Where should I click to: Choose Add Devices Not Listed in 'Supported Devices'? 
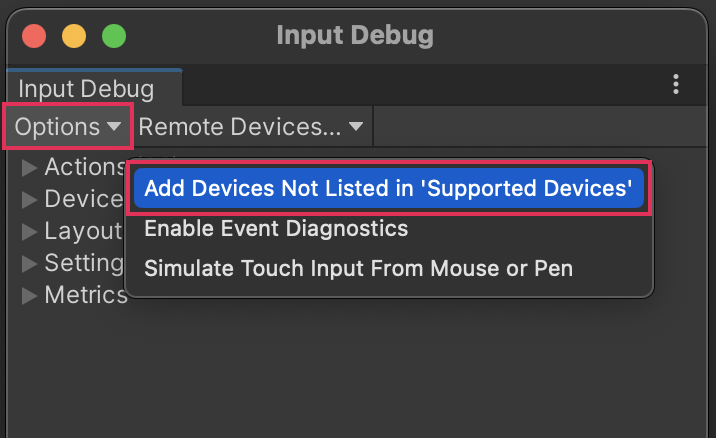coord(388,189)
